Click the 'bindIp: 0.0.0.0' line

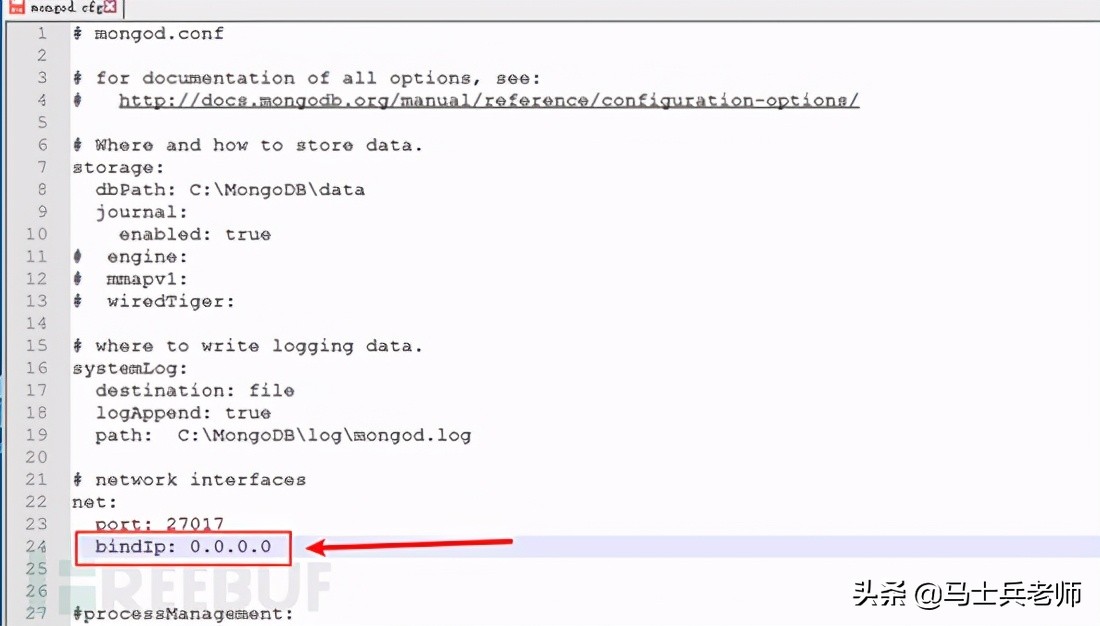[183, 547]
